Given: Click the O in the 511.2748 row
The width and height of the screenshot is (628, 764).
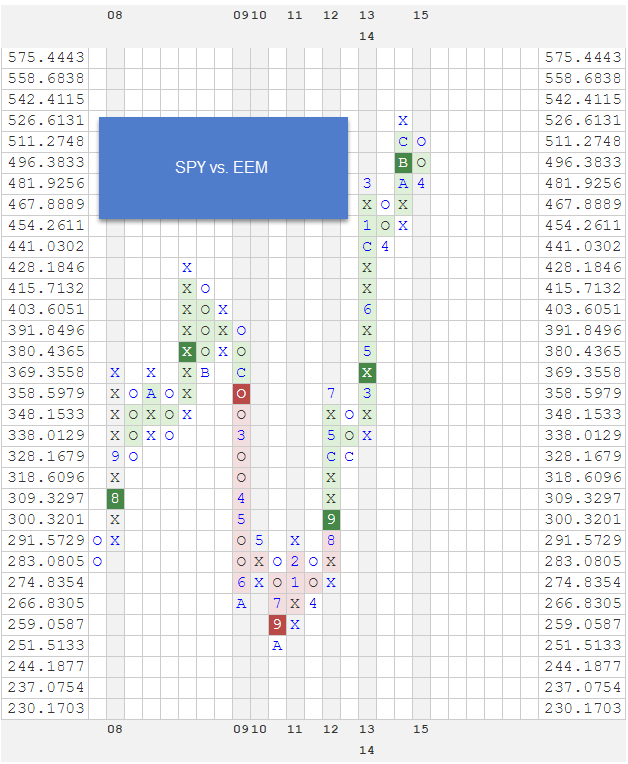Looking at the screenshot, I should click(x=421, y=142).
